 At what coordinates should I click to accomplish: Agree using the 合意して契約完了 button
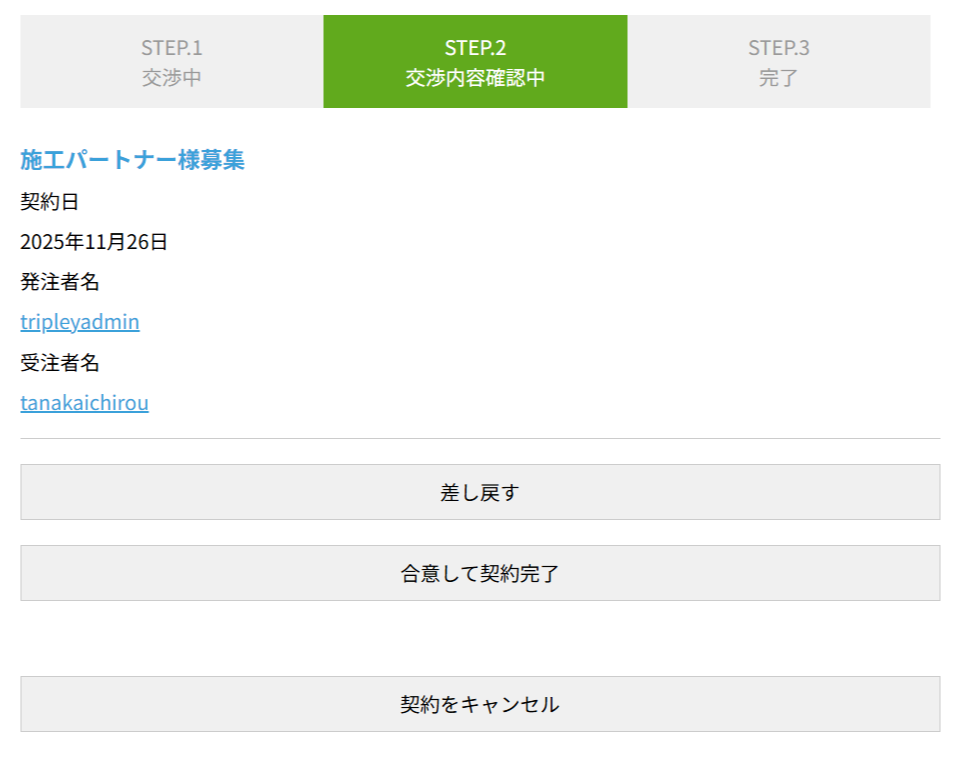coord(480,573)
